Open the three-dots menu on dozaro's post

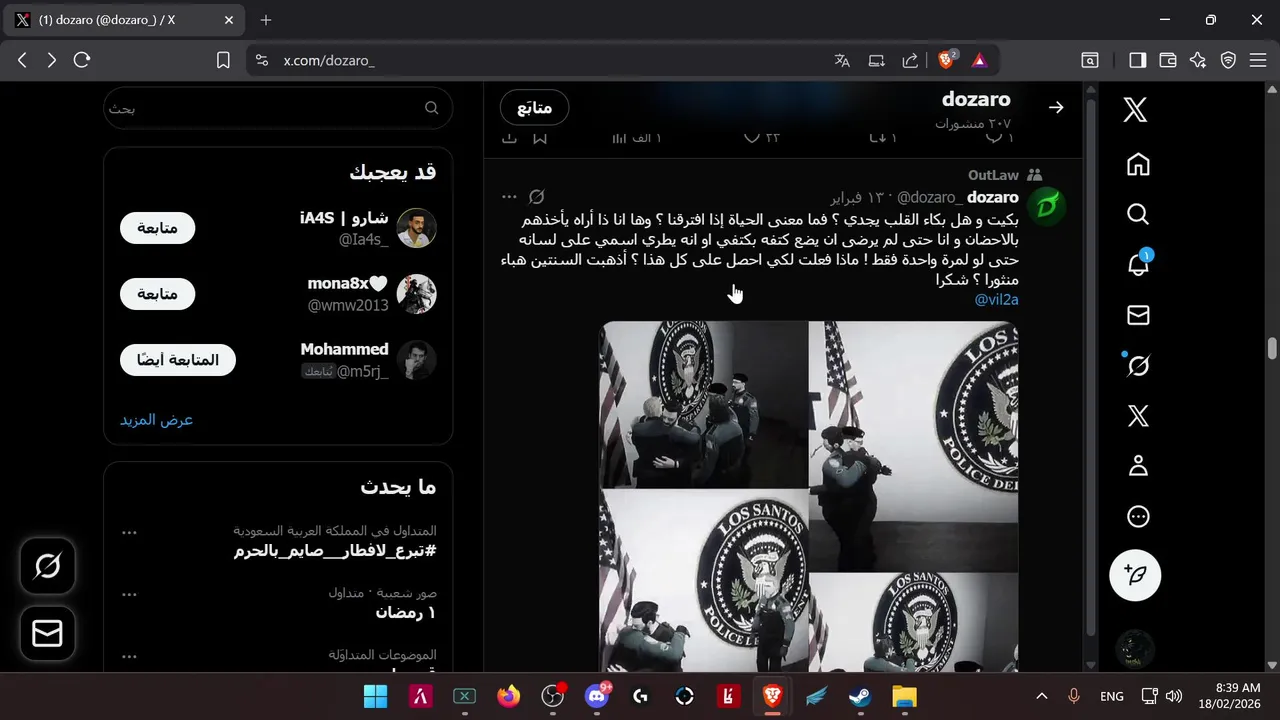click(509, 197)
